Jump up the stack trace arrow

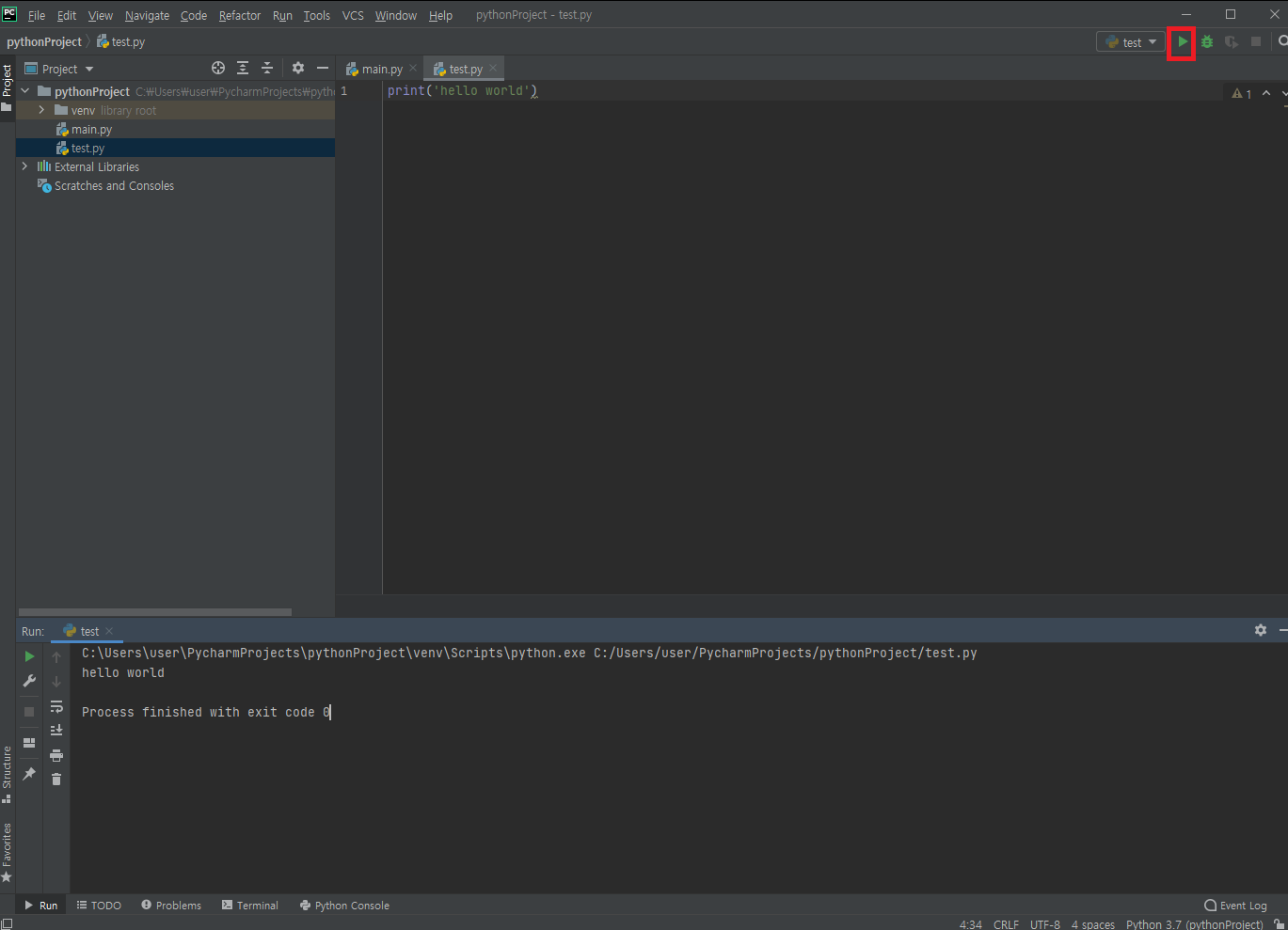coord(56,657)
